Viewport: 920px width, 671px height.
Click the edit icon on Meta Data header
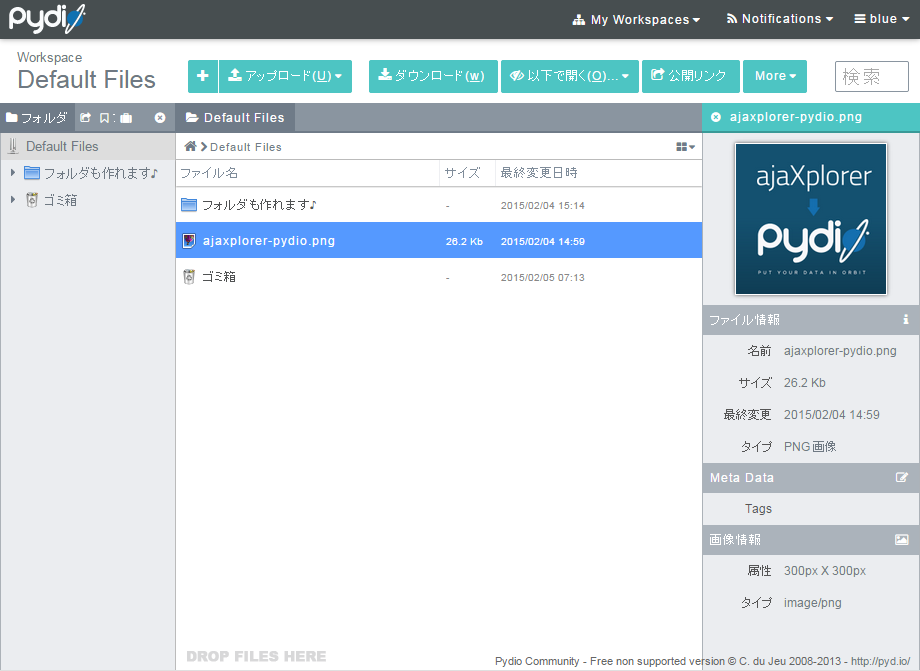[905, 477]
